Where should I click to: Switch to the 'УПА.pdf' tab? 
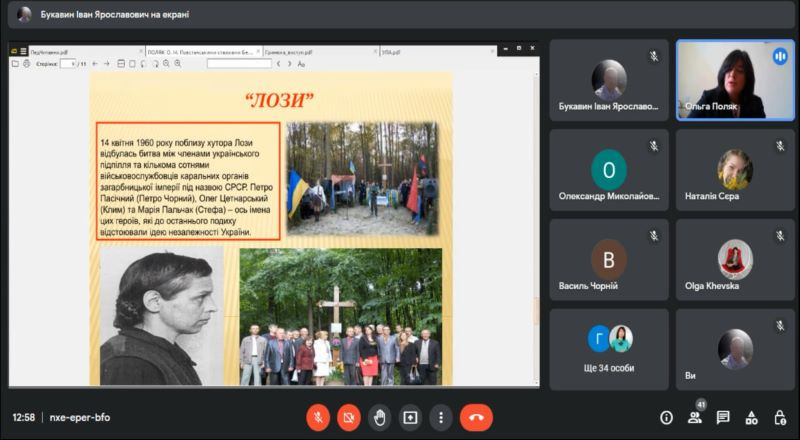click(437, 52)
